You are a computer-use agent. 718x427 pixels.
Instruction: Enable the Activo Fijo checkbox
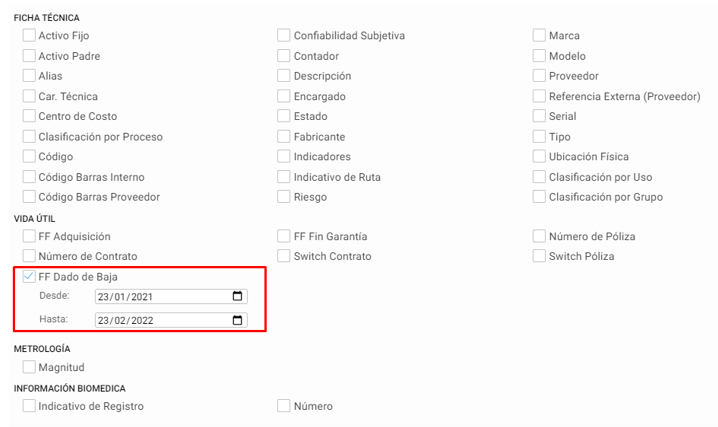pos(29,35)
